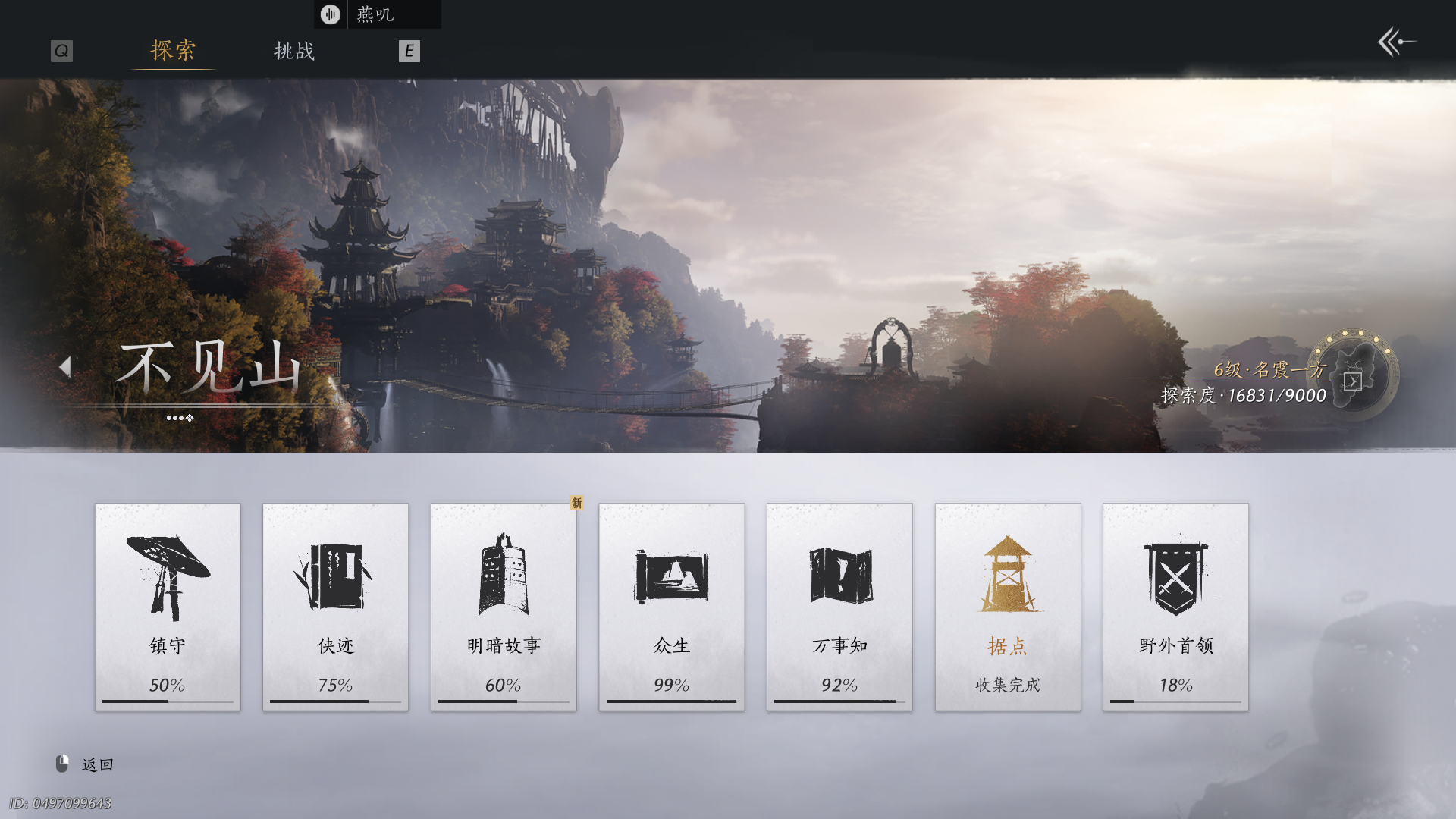This screenshot has height=819, width=1456.
Task: Click the 99% value on 众生 card
Action: coord(672,685)
